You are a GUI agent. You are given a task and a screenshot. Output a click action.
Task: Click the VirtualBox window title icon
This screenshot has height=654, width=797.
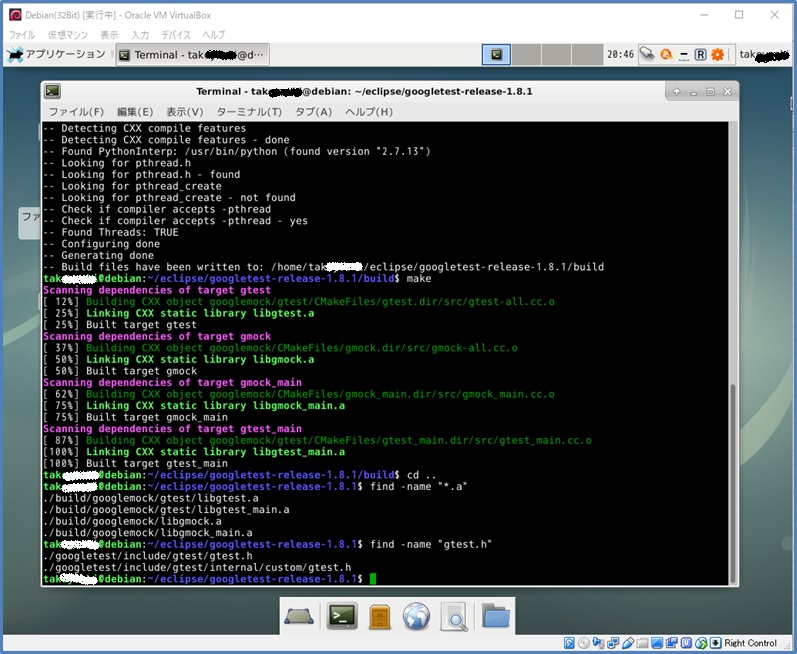click(x=15, y=15)
